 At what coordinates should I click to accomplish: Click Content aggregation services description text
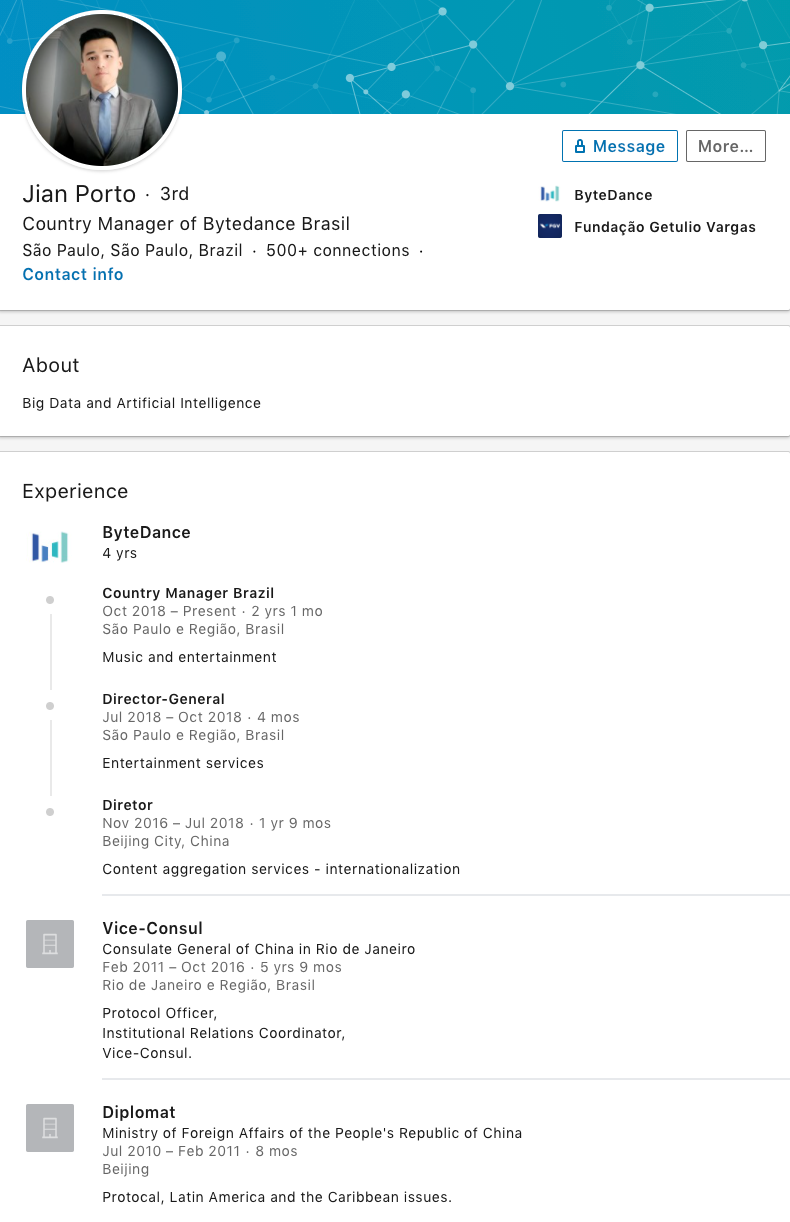281,869
